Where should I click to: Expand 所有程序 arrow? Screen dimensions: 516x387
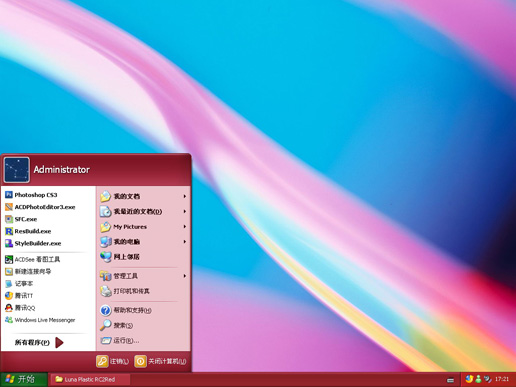pyautogui.click(x=59, y=342)
